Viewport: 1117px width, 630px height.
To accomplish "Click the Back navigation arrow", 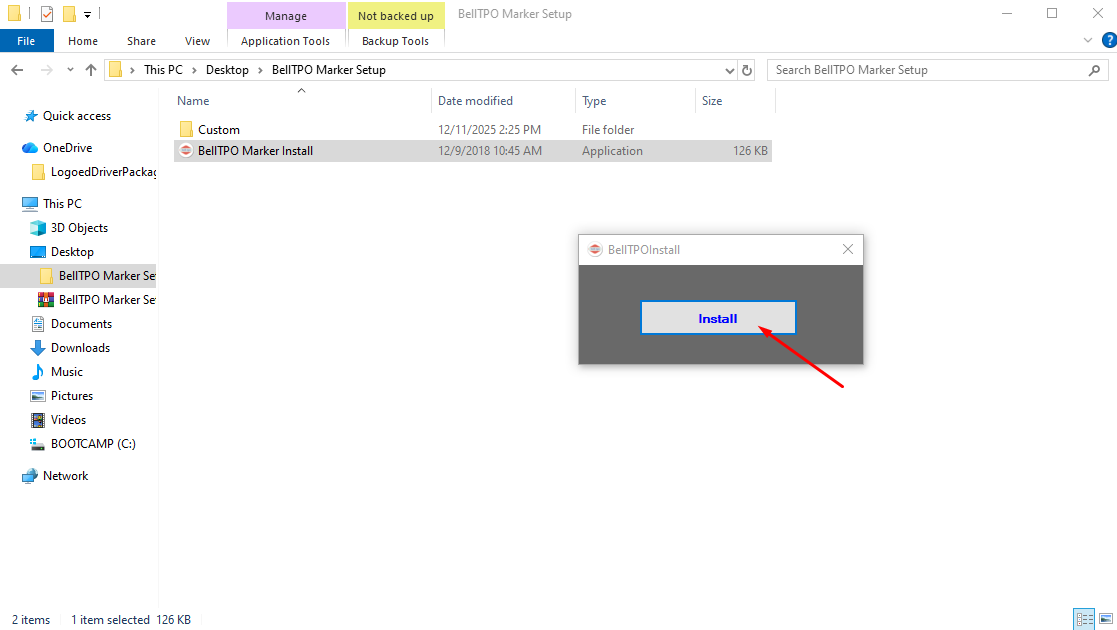I will coord(17,70).
